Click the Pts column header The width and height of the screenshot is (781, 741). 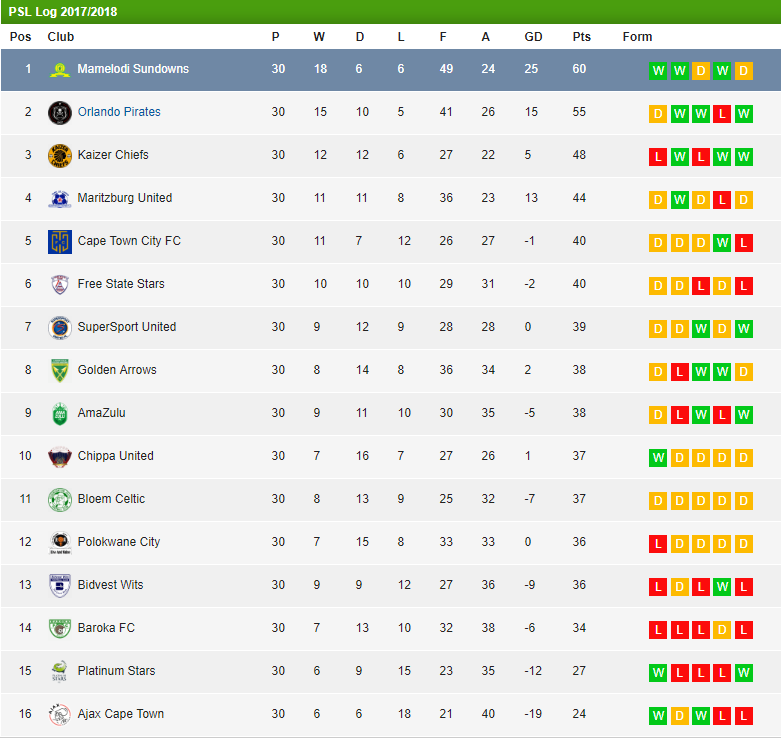(581, 37)
